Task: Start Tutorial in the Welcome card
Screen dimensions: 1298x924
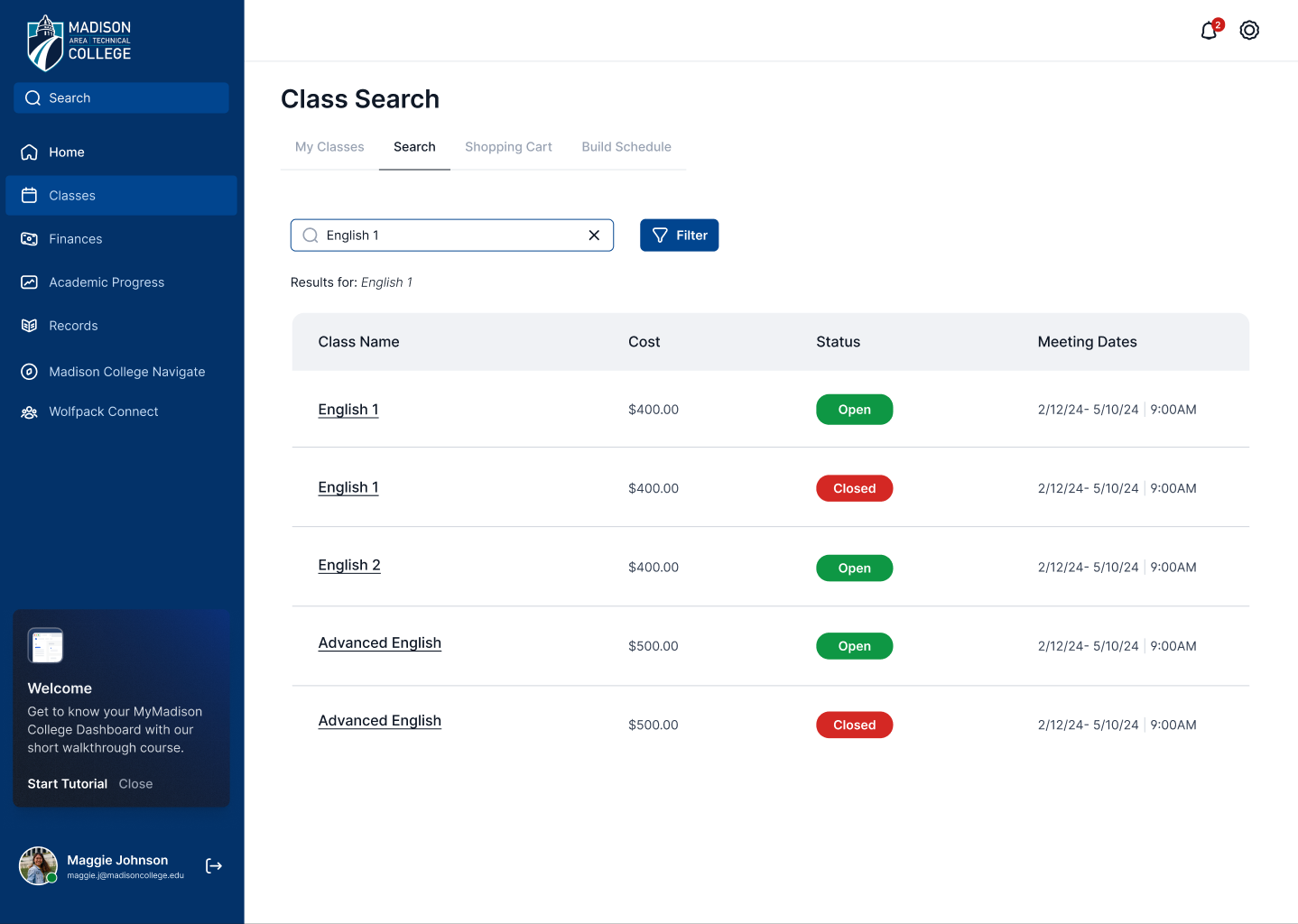Action: pyautogui.click(x=68, y=784)
